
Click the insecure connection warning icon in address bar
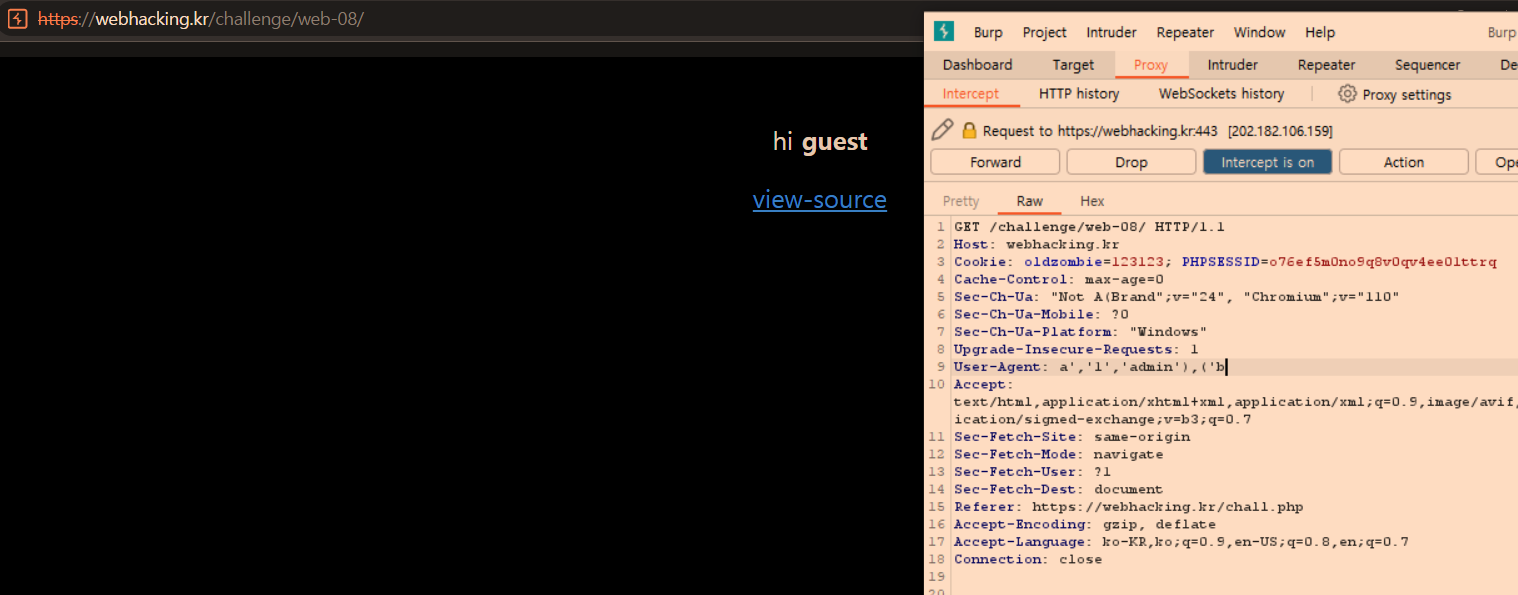tap(17, 19)
